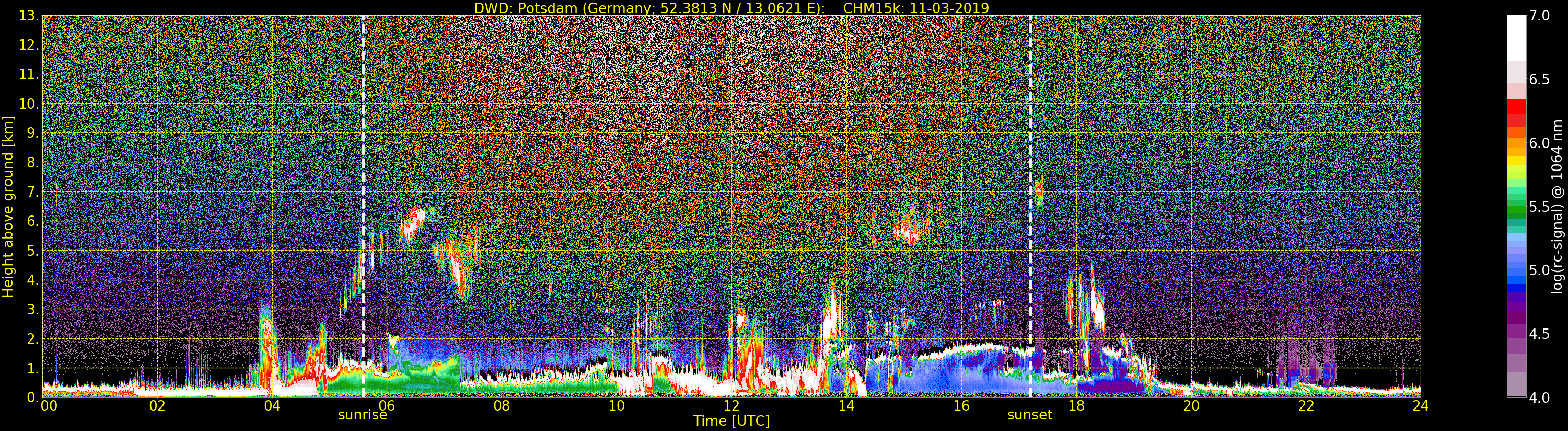1568x431 pixels.
Task: Click the x-axis tick label '10'
Action: tap(617, 405)
